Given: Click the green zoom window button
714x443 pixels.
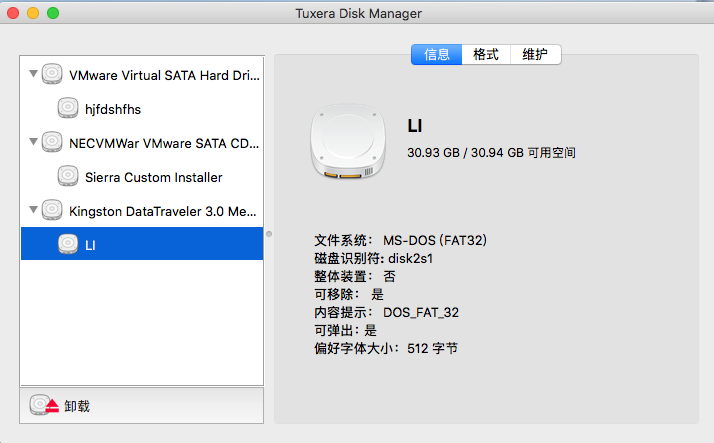Looking at the screenshot, I should pos(53,13).
